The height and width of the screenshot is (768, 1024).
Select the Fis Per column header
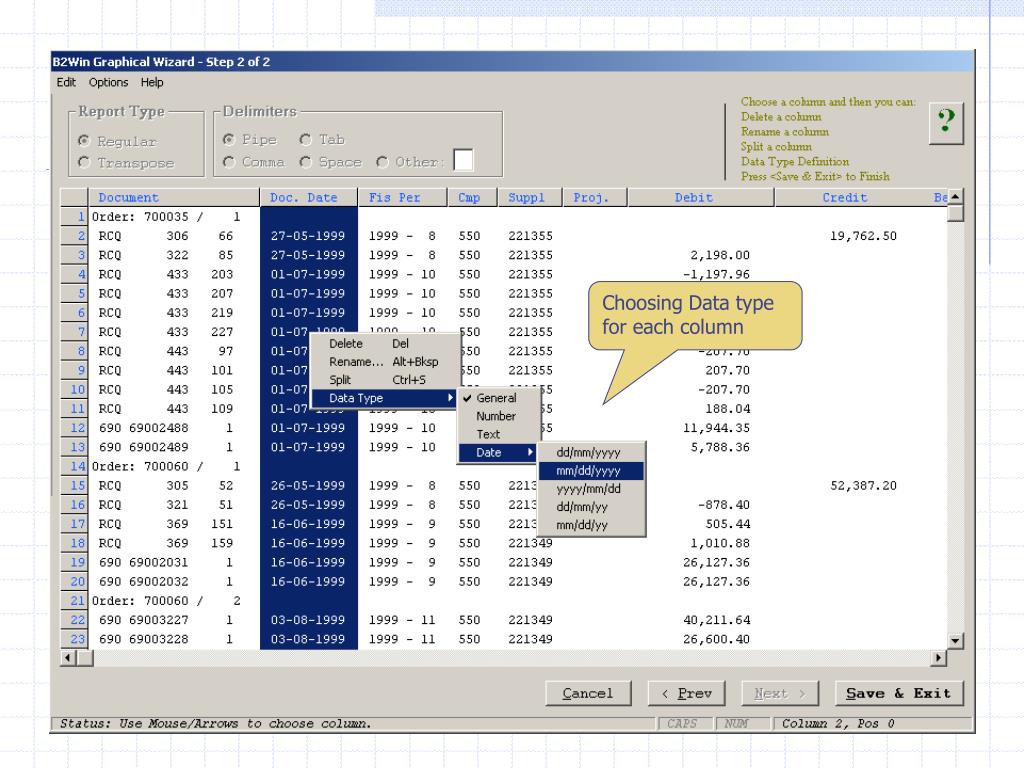[402, 197]
